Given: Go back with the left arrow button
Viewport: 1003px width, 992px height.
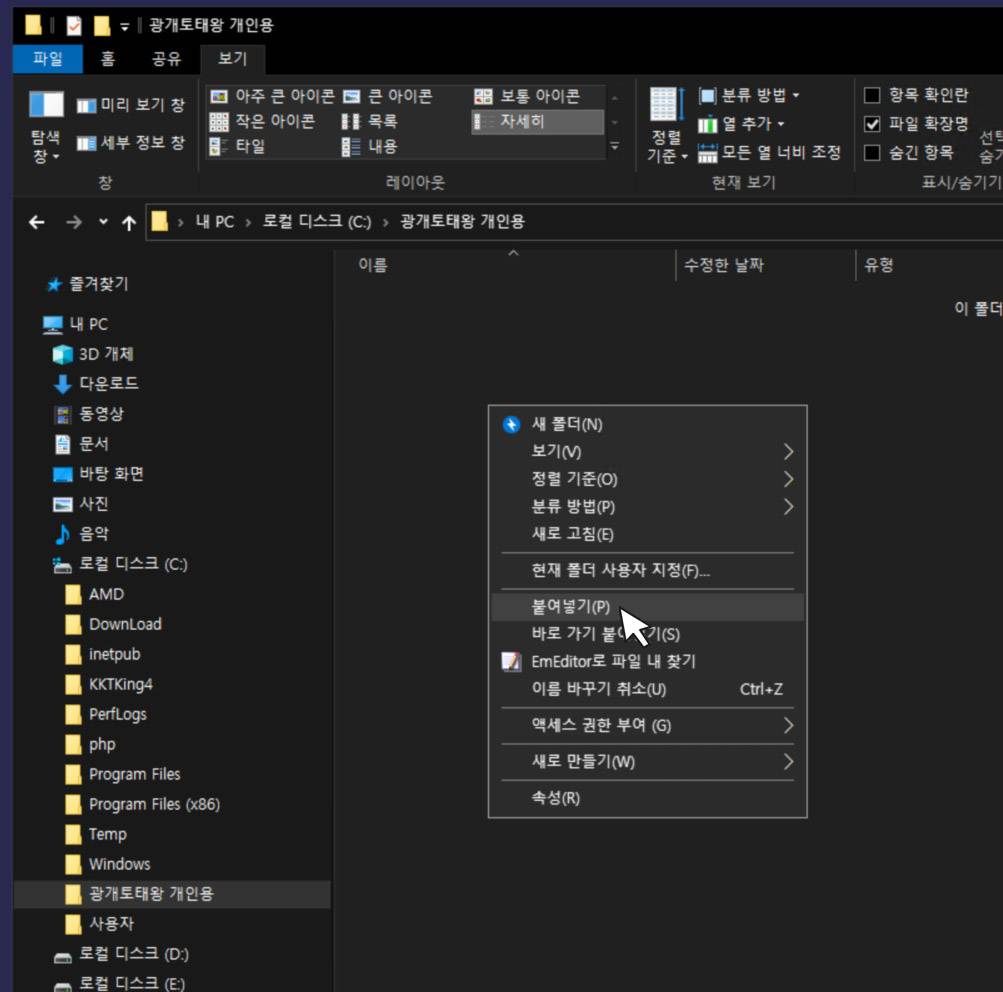Looking at the screenshot, I should point(37,222).
